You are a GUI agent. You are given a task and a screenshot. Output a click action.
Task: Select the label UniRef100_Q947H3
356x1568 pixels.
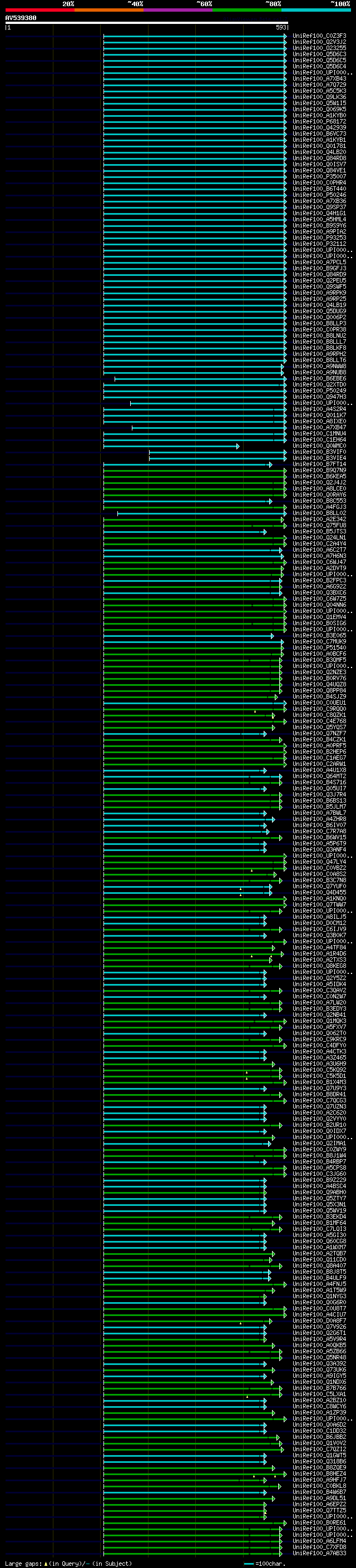click(x=319, y=397)
